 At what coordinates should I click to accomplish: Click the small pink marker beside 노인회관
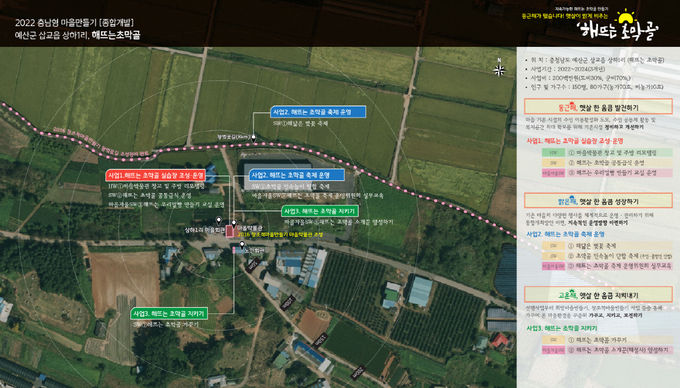tap(234, 251)
